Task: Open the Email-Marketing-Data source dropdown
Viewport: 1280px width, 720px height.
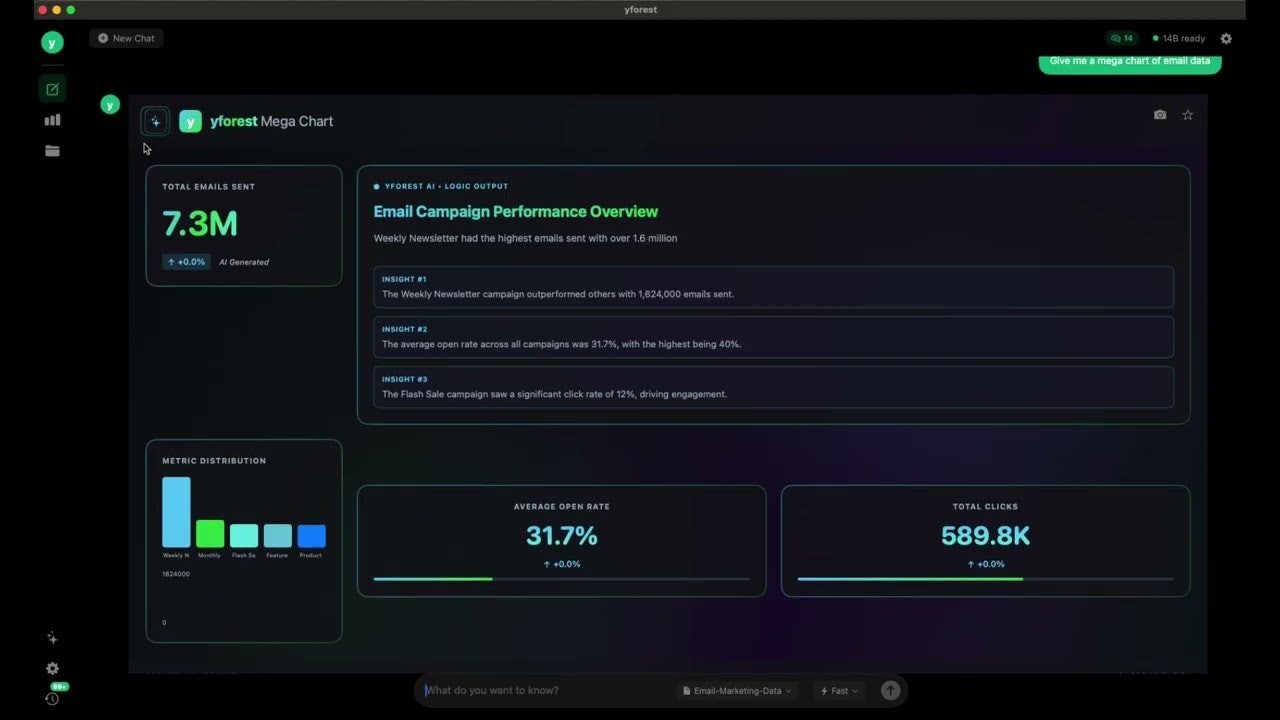Action: 737,690
